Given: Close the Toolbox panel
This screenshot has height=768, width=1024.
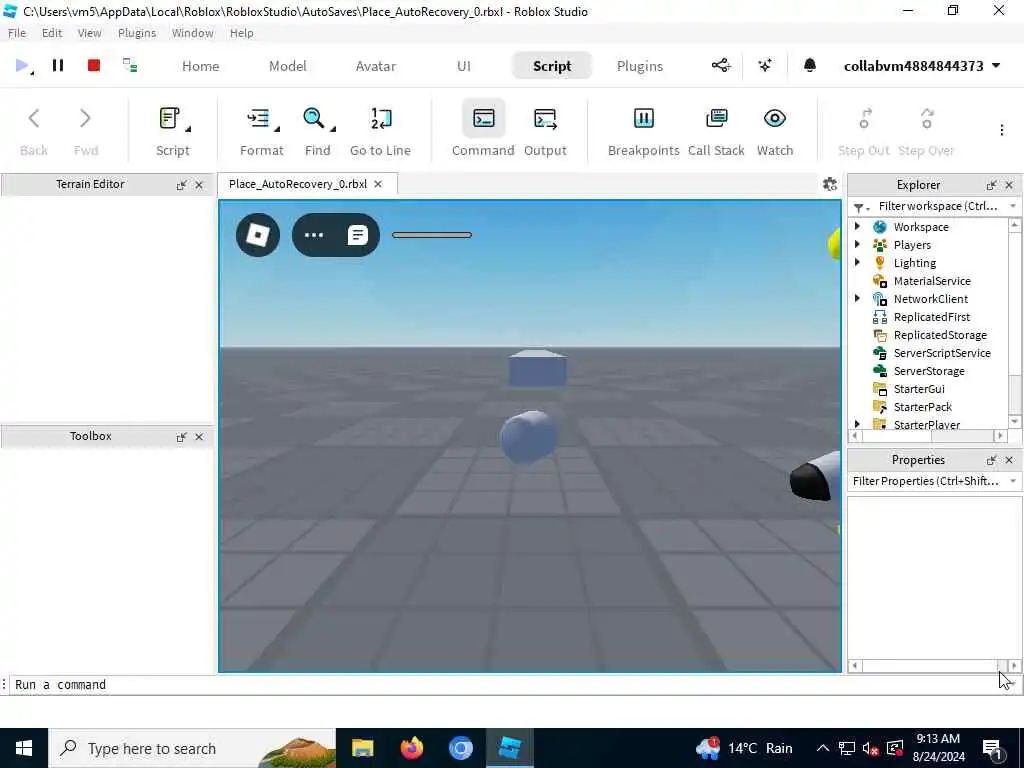Looking at the screenshot, I should [199, 437].
